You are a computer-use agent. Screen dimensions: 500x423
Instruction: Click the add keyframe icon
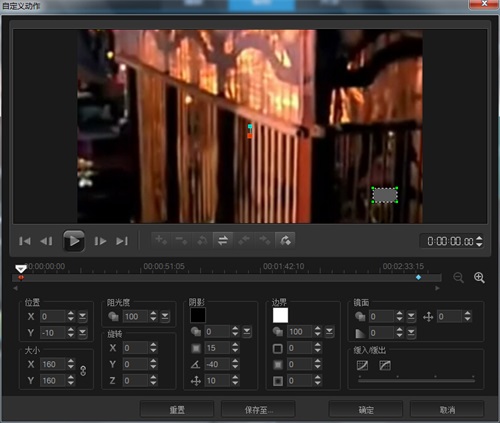pos(161,240)
